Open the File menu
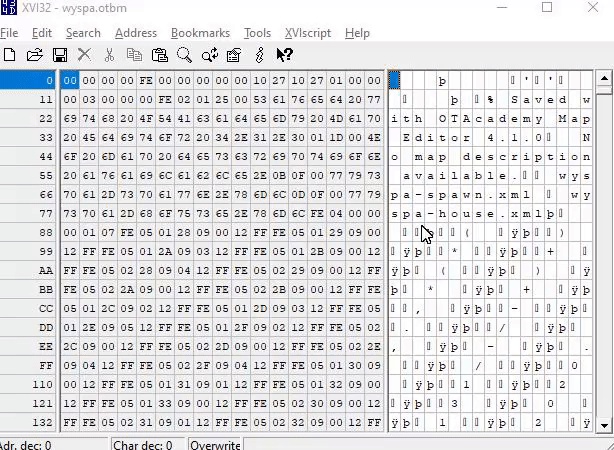The height and width of the screenshot is (450, 614). coord(9,33)
